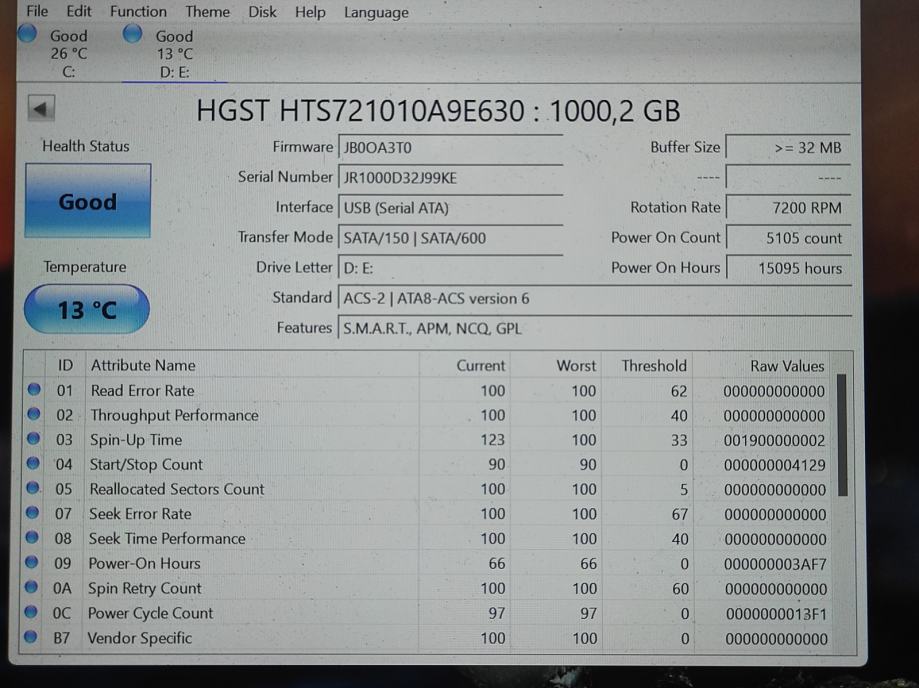Select the Power Cycle Count attribute name

coord(151,613)
